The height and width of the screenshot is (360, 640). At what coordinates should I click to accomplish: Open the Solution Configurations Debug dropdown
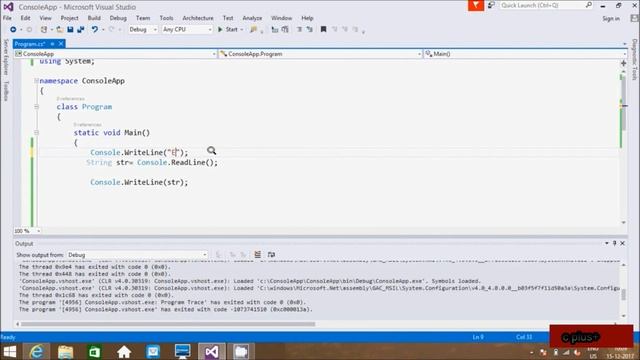click(143, 29)
